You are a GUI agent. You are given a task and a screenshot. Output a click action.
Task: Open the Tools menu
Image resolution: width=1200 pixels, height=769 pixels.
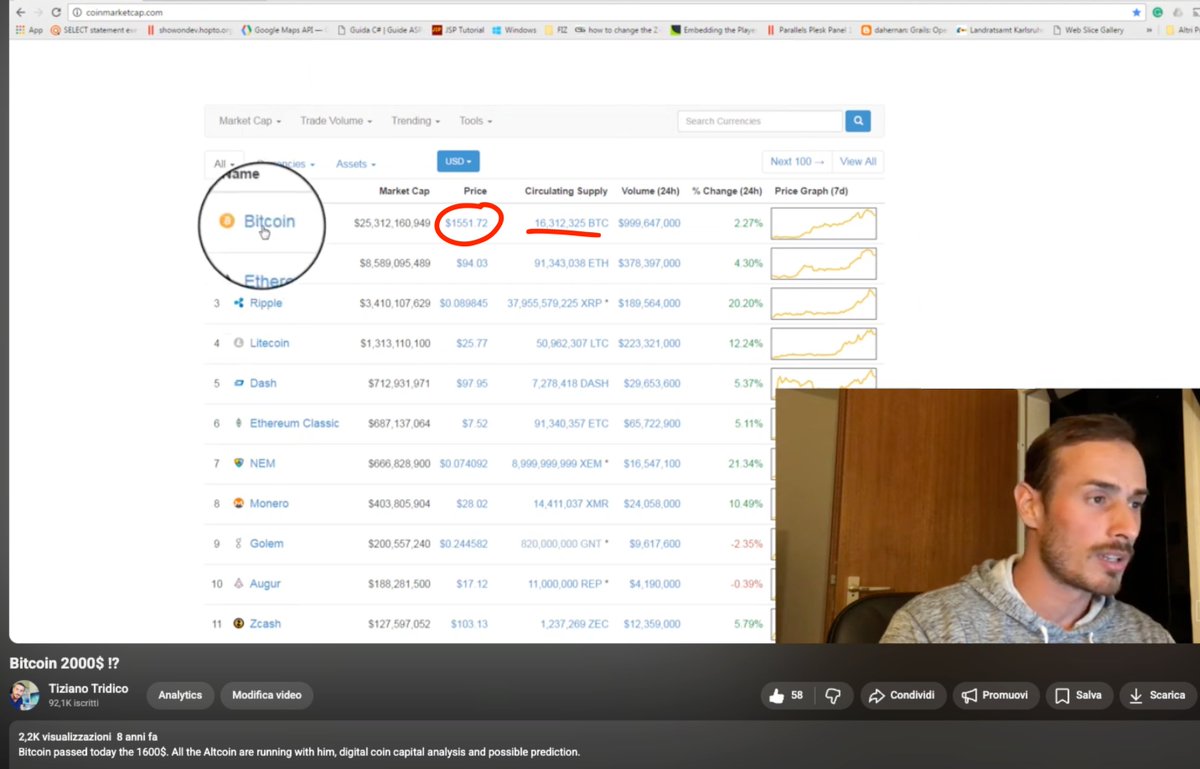click(x=475, y=121)
